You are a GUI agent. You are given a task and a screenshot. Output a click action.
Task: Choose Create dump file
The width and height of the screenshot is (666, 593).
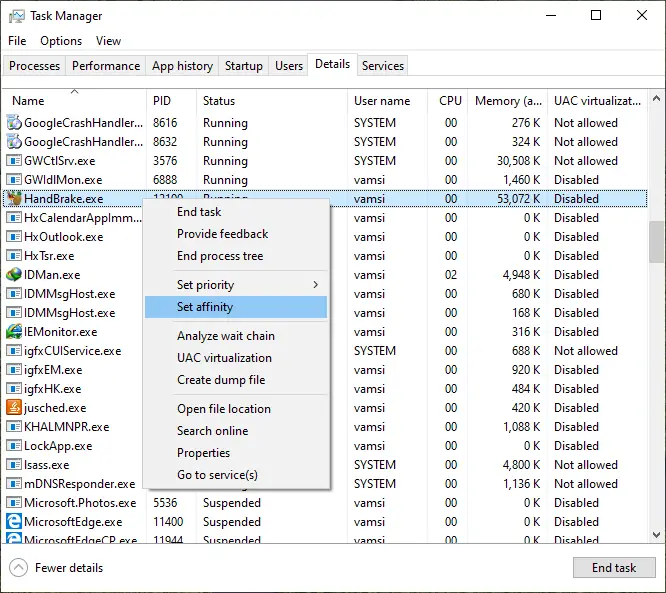[236, 380]
